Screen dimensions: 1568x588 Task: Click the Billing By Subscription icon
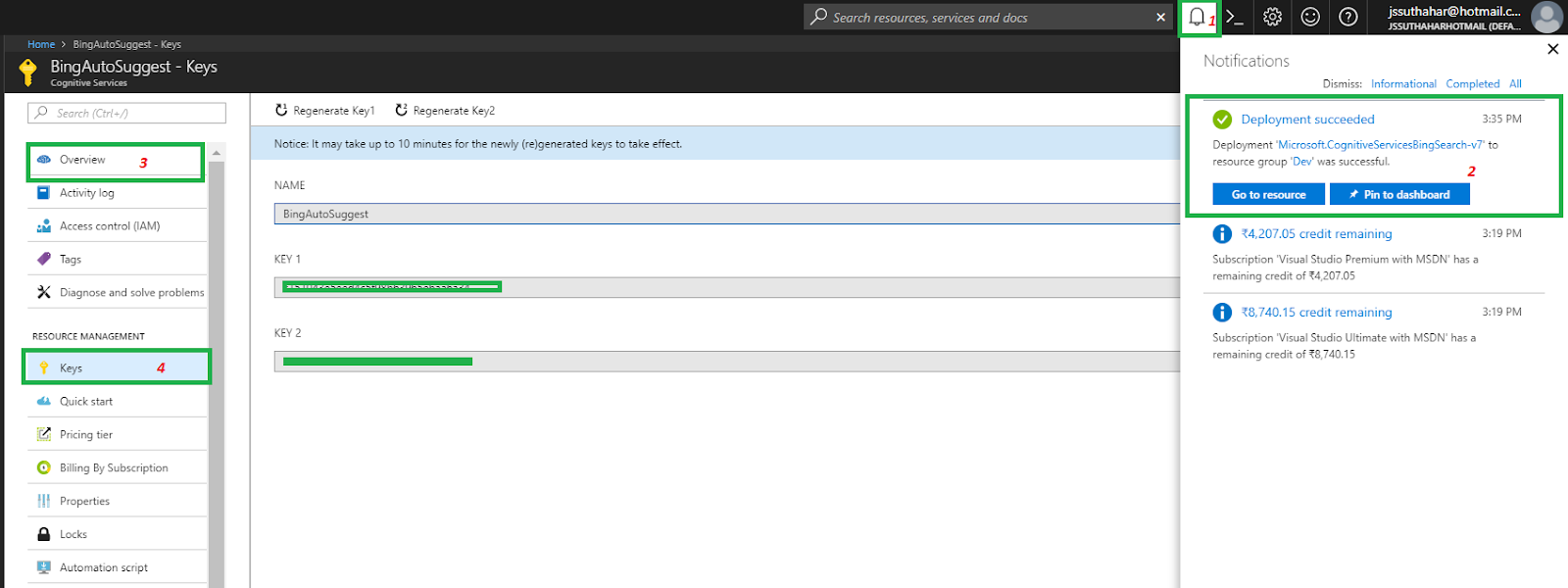pos(43,467)
